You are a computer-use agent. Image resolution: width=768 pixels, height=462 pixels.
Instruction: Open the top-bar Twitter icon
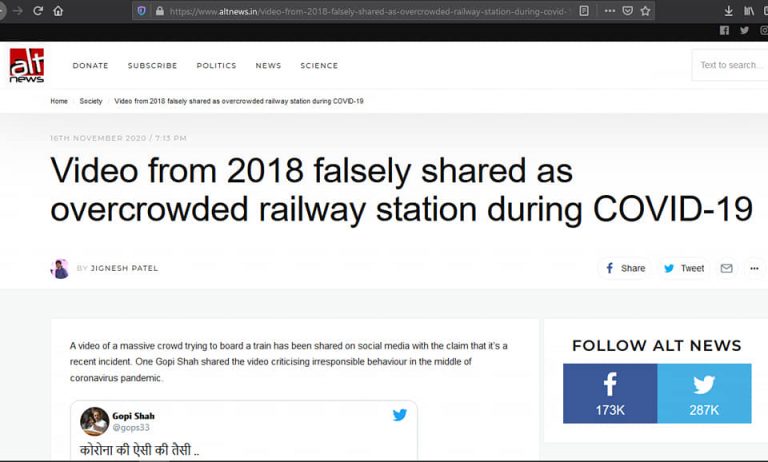744,30
